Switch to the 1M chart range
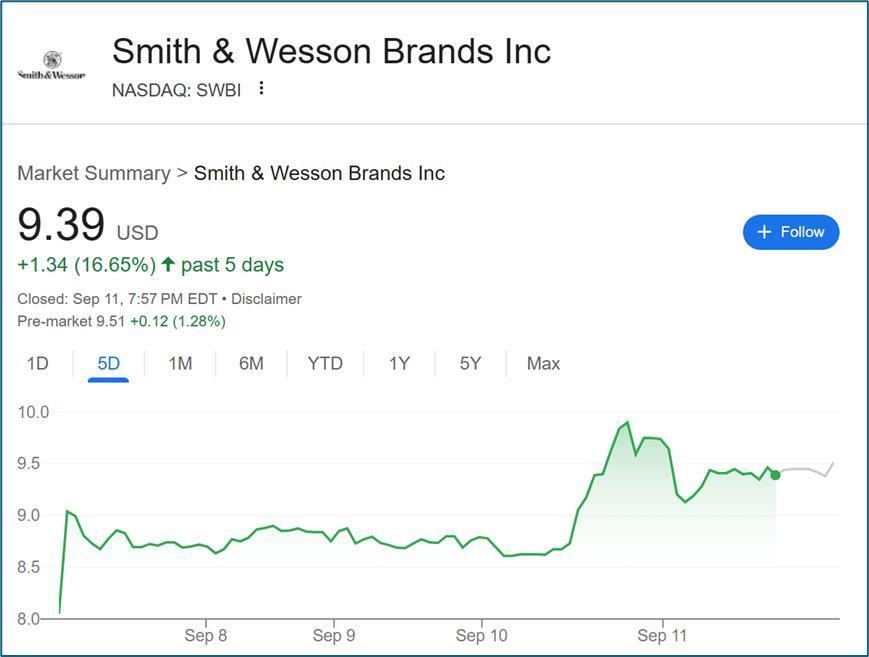The width and height of the screenshot is (869, 657). tap(180, 364)
